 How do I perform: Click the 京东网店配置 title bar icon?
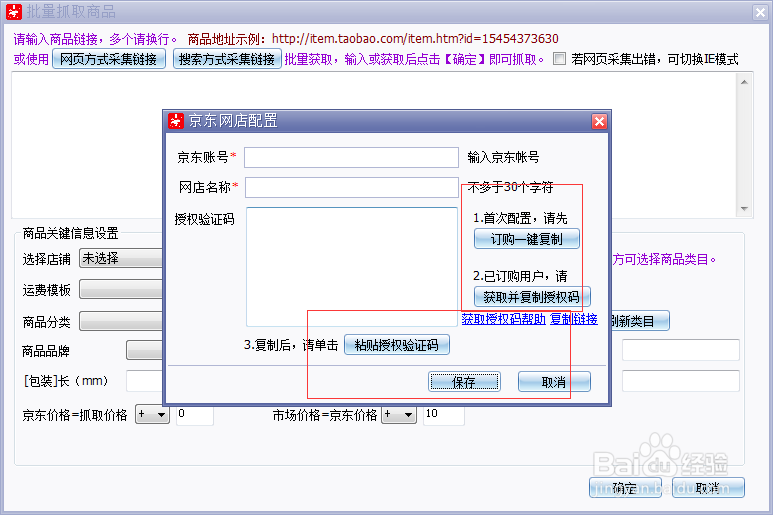[176, 121]
